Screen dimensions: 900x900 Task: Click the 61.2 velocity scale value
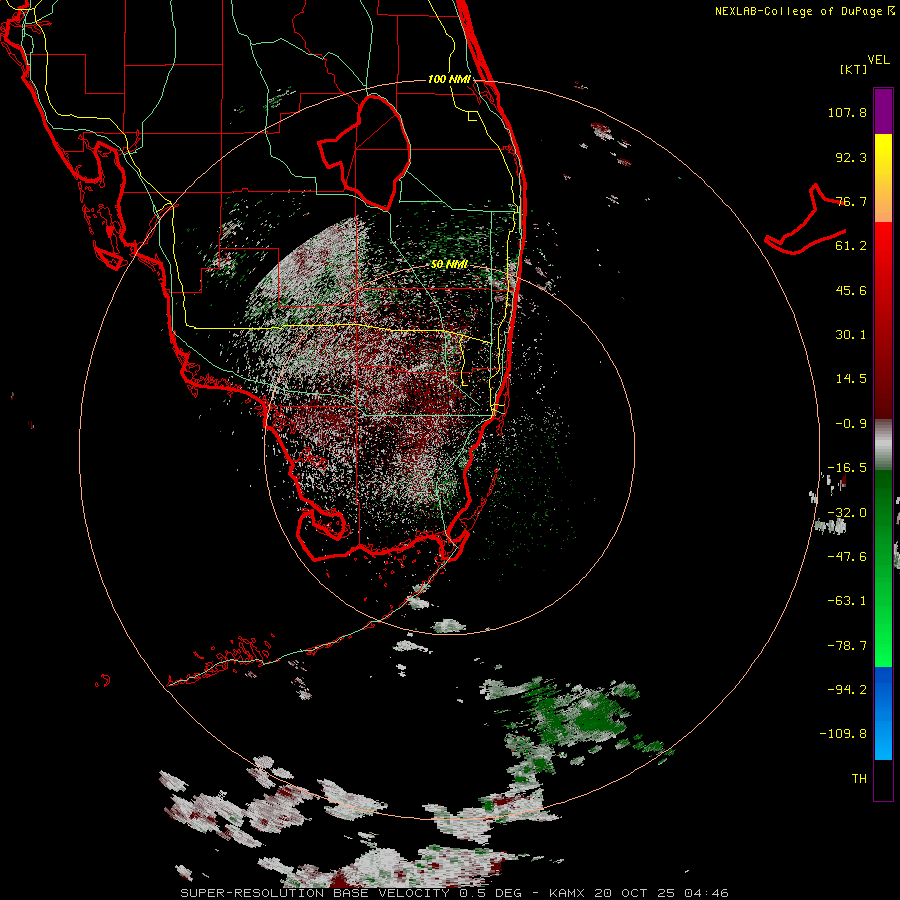click(851, 246)
